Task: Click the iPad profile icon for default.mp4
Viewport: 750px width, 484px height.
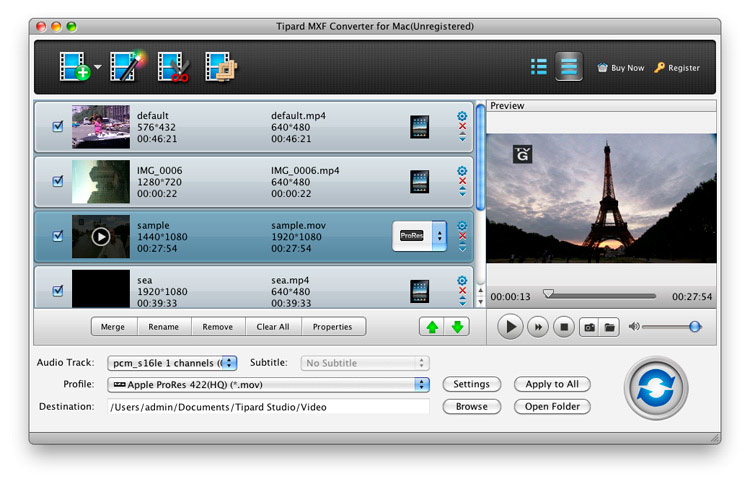Action: pos(419,127)
